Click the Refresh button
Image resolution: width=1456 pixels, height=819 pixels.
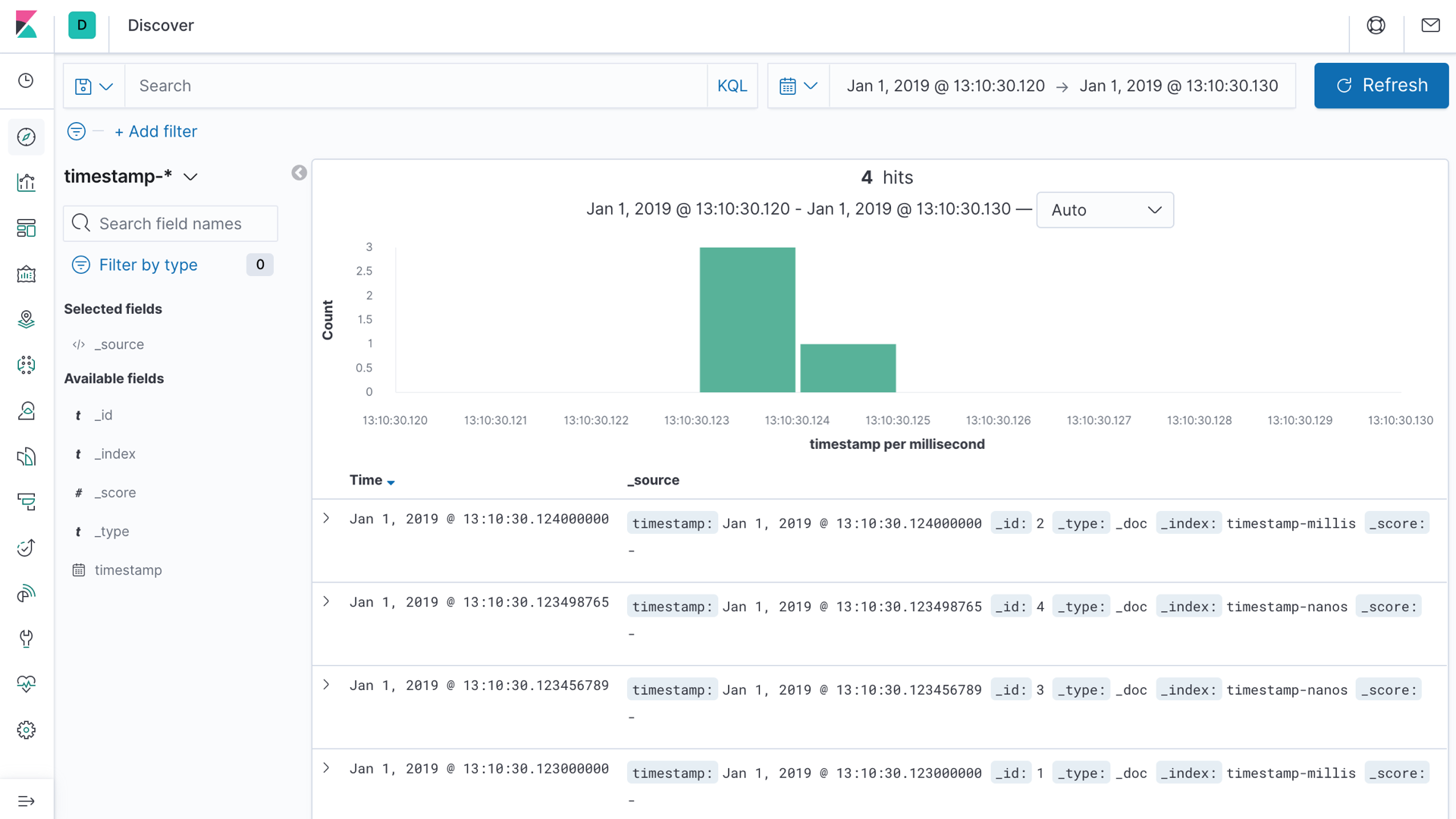1381,86
